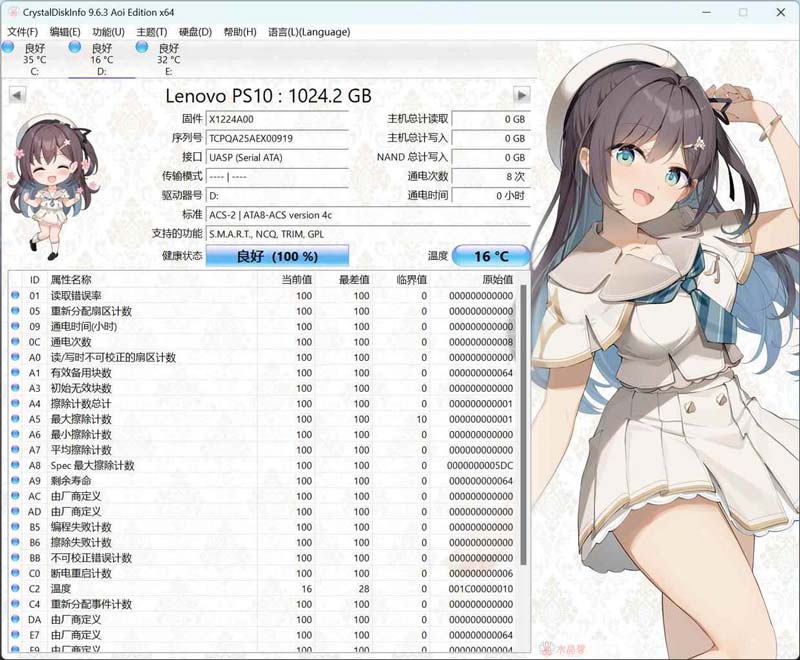Click the CrystalDiskInfo title bar app icon

pyautogui.click(x=13, y=12)
